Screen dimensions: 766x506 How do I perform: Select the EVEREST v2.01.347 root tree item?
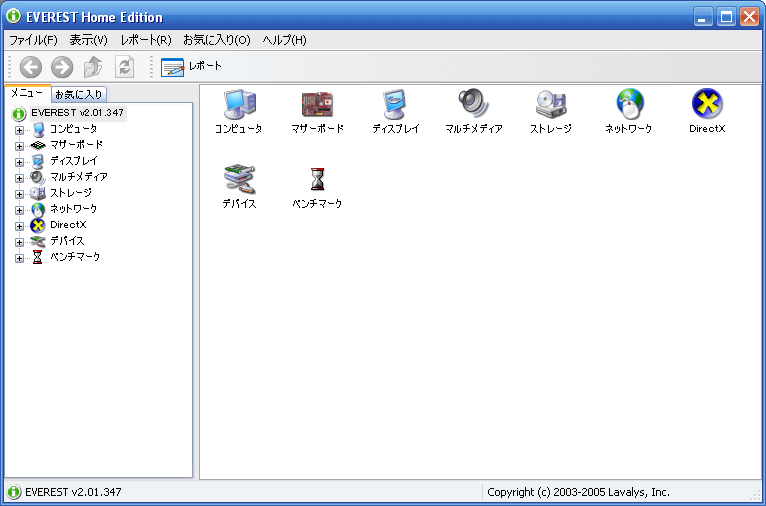point(78,113)
